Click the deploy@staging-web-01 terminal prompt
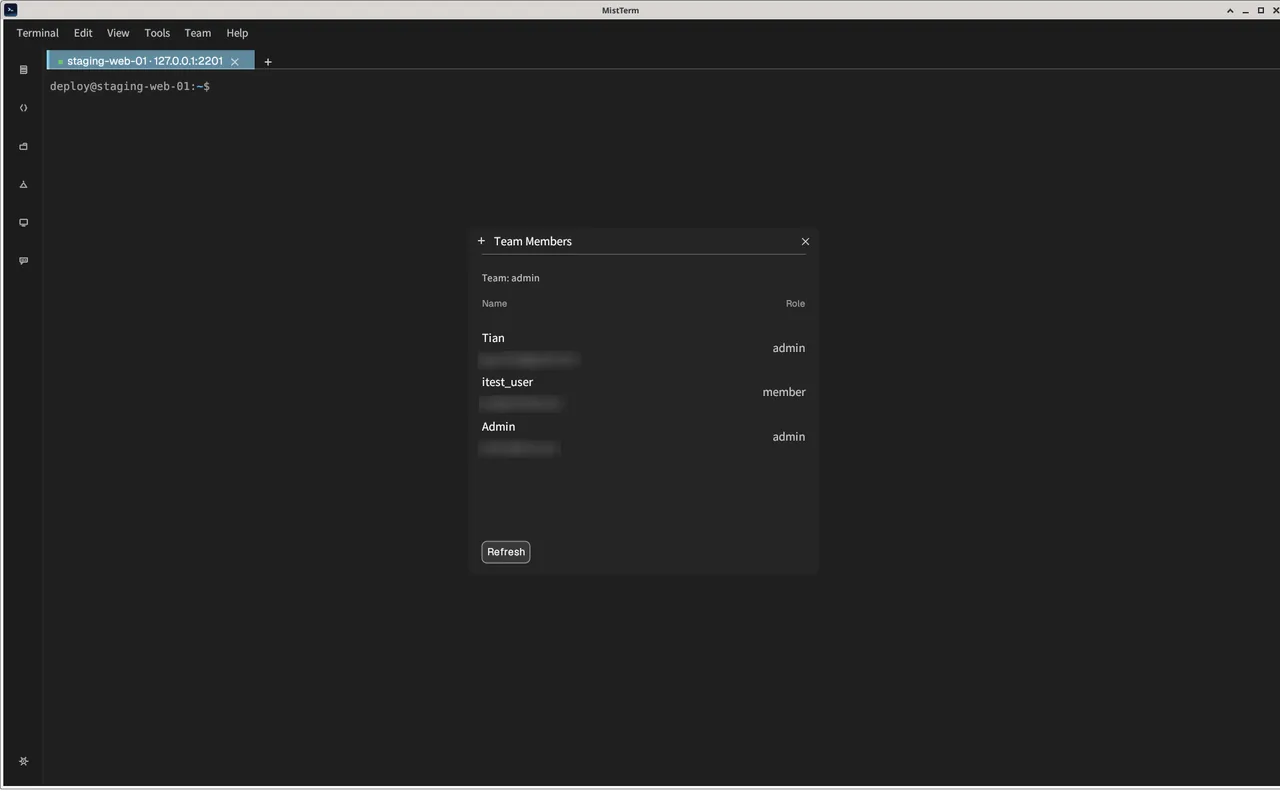This screenshot has height=800, width=1280. coord(130,86)
